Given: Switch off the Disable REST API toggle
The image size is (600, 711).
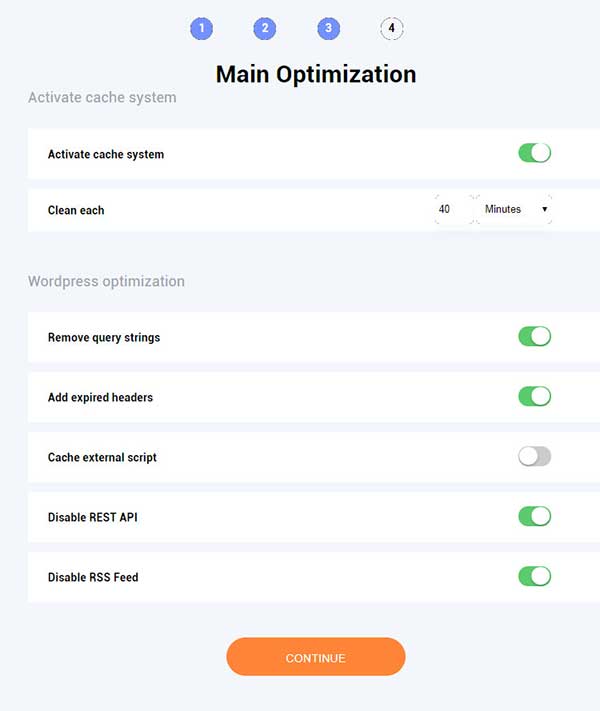Looking at the screenshot, I should coord(534,516).
